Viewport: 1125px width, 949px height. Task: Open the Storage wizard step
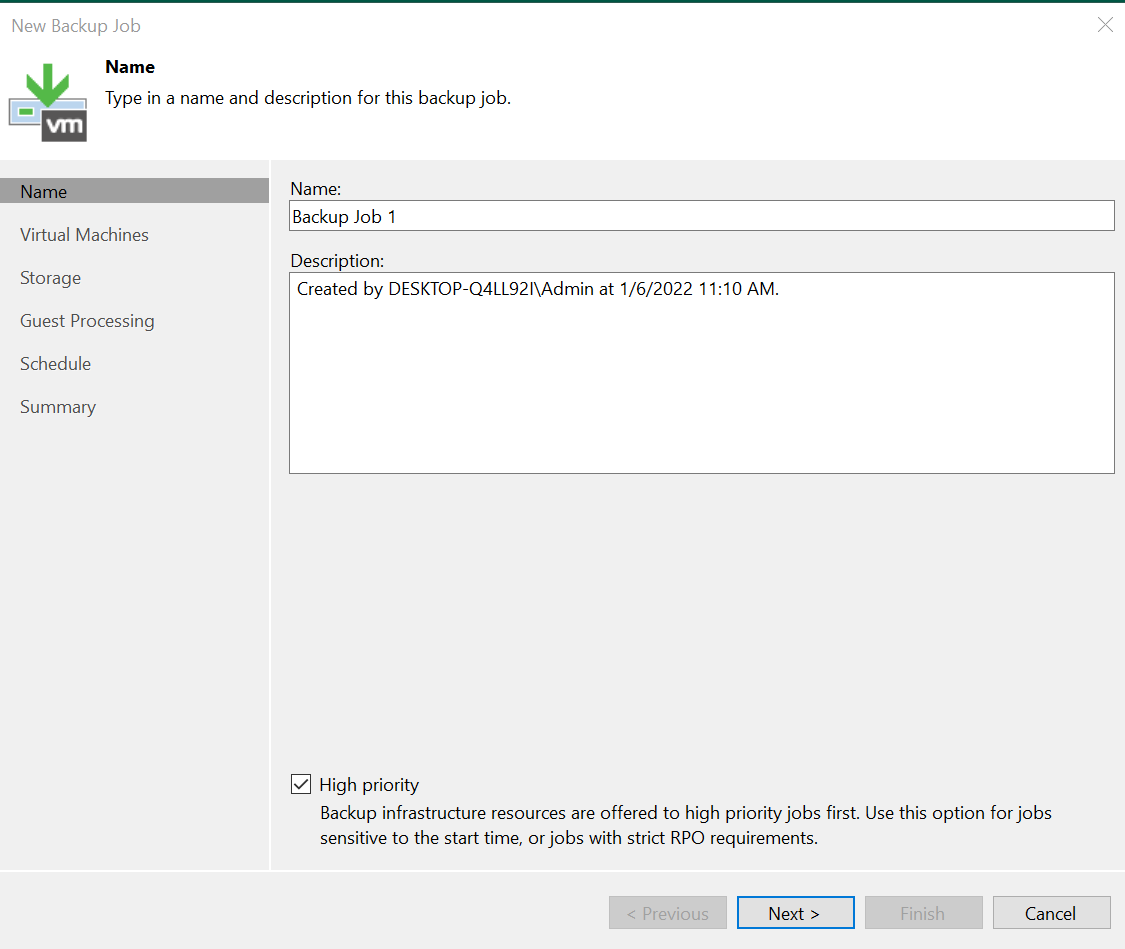pos(50,278)
